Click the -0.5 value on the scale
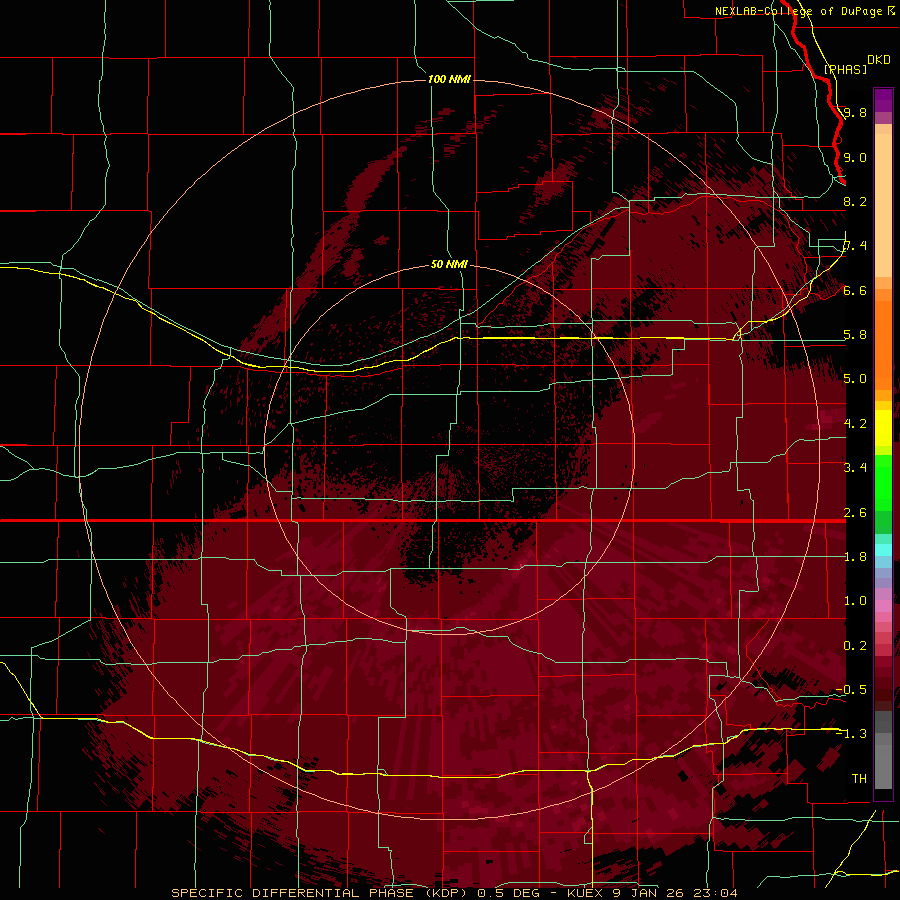Screen dimensions: 900x900 point(851,689)
